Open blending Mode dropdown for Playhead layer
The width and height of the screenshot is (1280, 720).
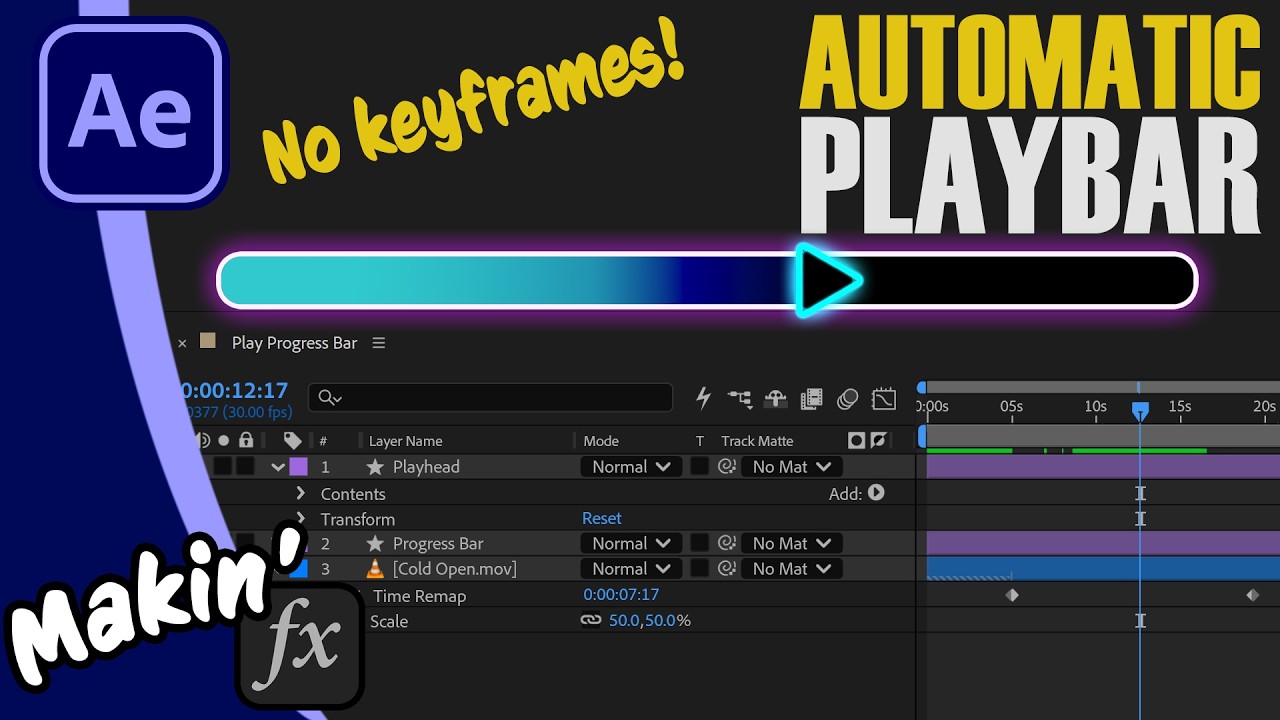pyautogui.click(x=632, y=467)
